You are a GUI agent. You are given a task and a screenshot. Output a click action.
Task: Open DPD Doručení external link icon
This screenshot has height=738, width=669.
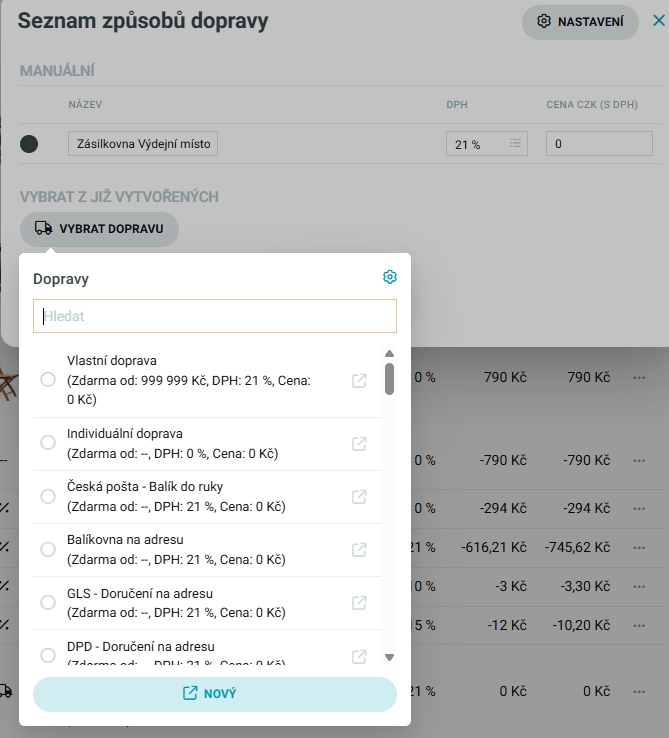pos(360,656)
